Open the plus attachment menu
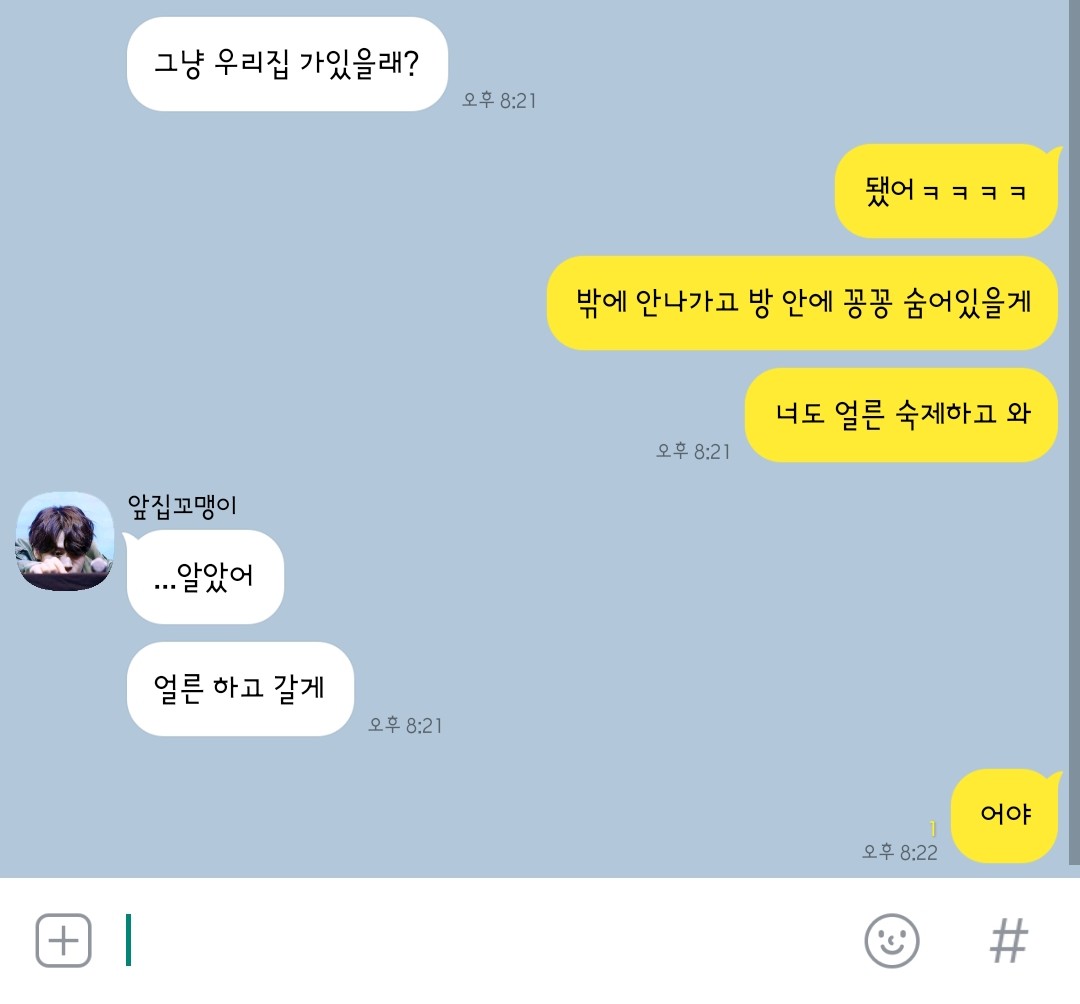Screen dimensions: 1080x1004 [63, 941]
